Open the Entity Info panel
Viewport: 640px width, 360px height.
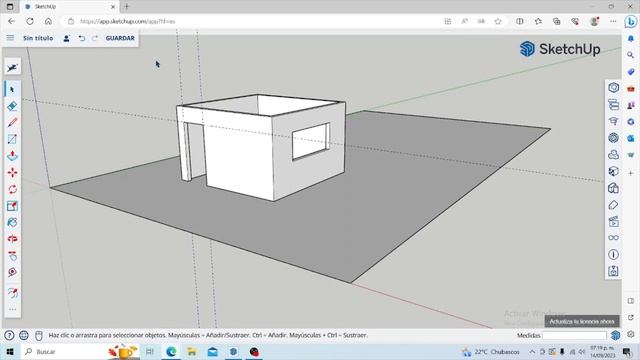(x=613, y=88)
